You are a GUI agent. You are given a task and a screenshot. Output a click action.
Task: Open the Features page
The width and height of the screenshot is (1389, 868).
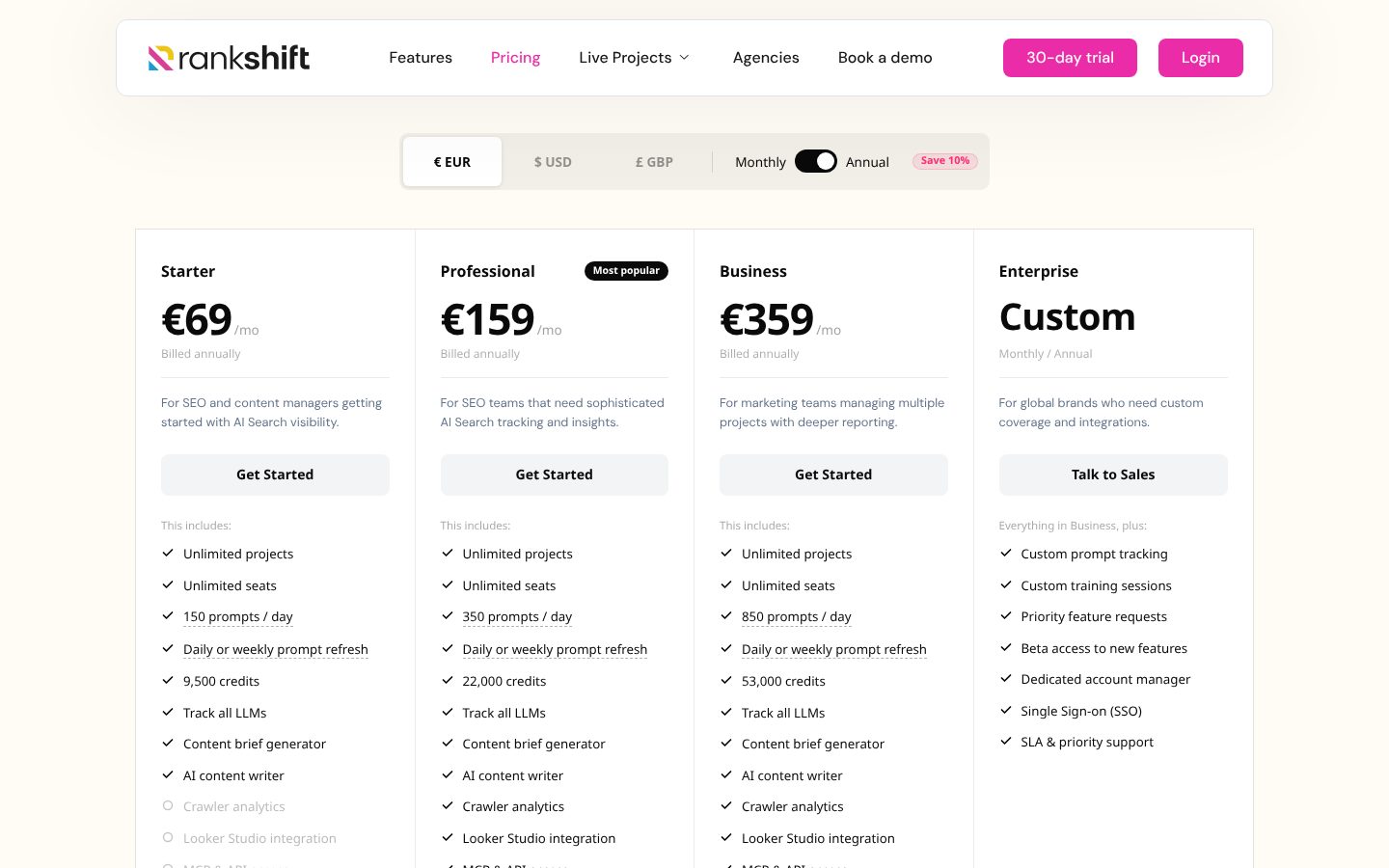pyautogui.click(x=421, y=58)
